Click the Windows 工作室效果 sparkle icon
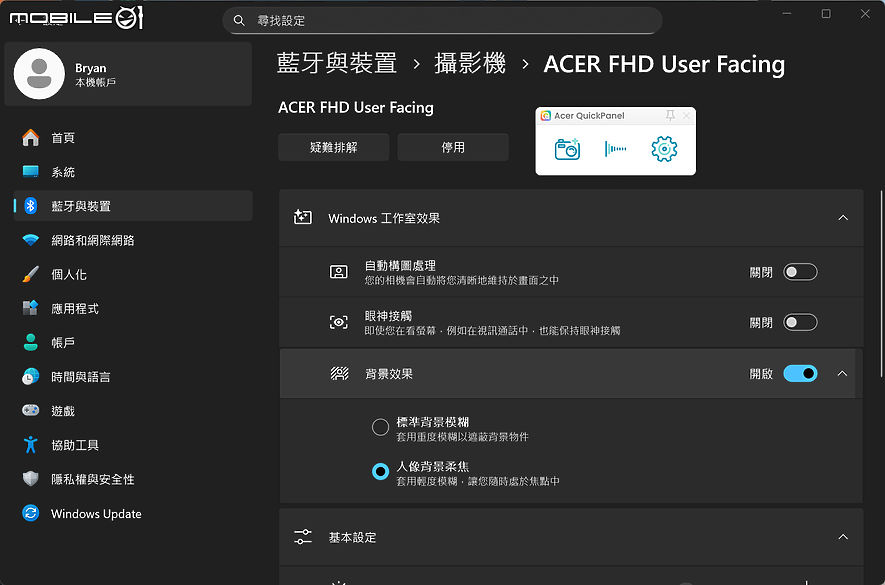Image resolution: width=885 pixels, height=585 pixels. pyautogui.click(x=303, y=217)
